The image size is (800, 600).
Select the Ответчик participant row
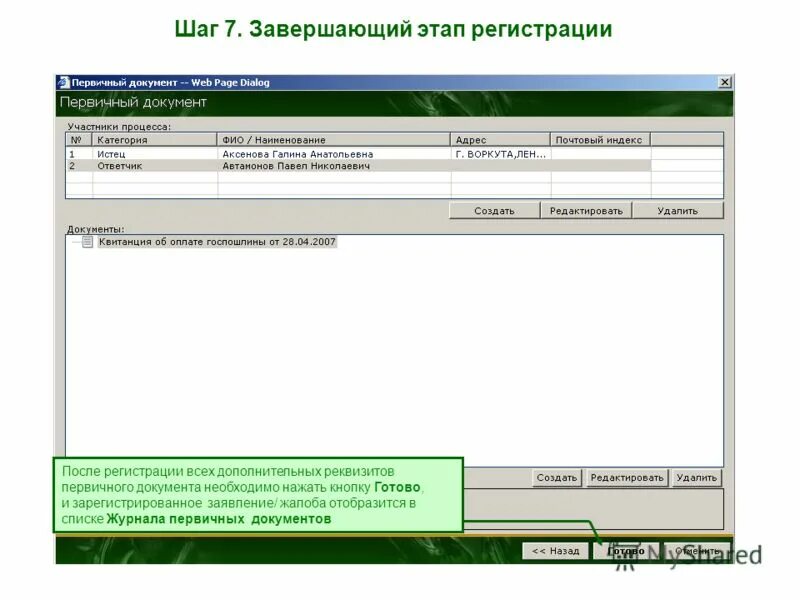pyautogui.click(x=359, y=166)
